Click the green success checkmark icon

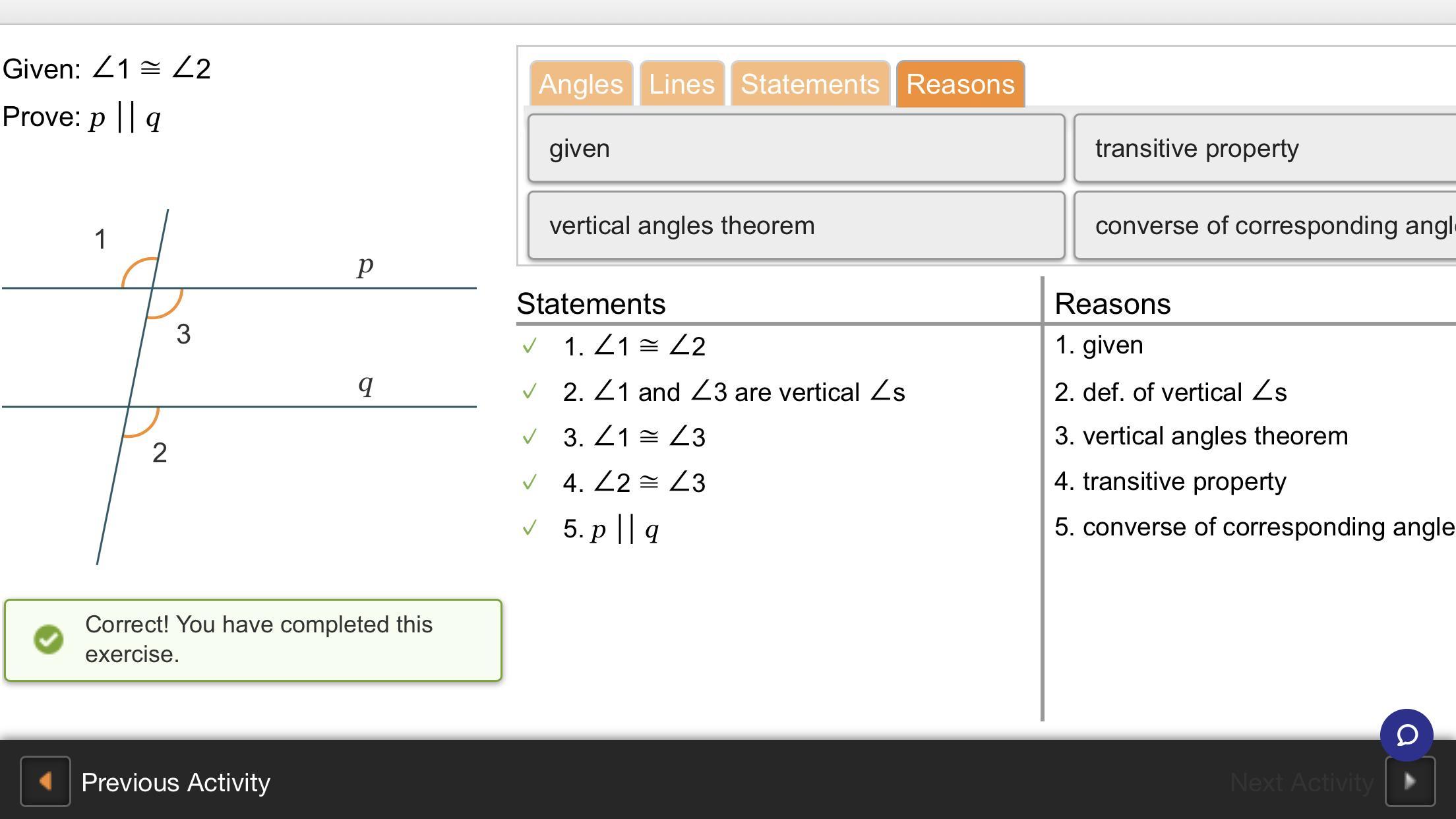(x=48, y=639)
